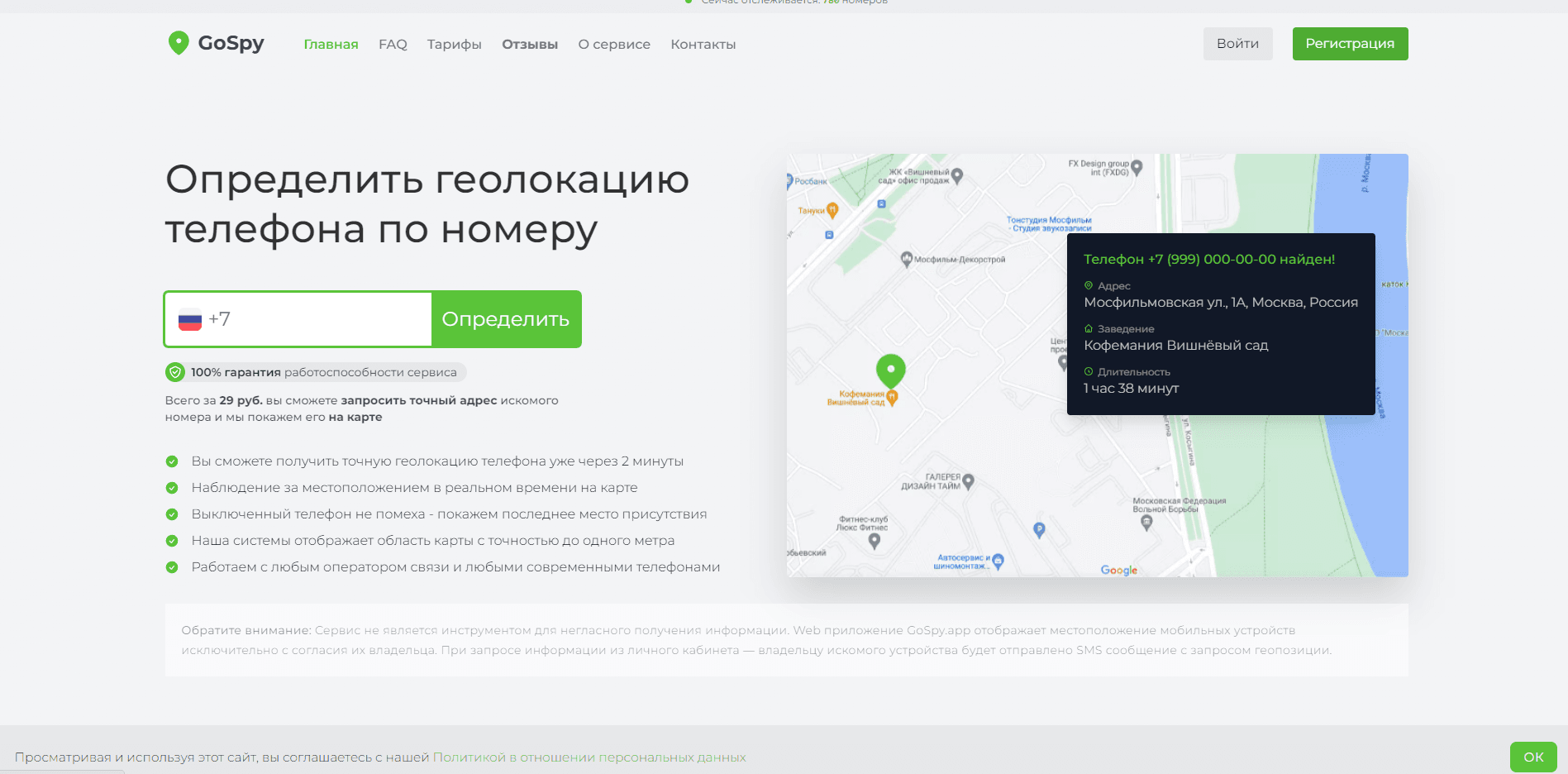Go to the Тарифы section
This screenshot has width=1568, height=774.
tap(454, 45)
